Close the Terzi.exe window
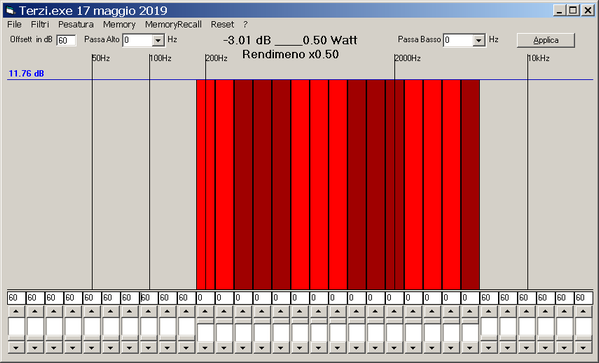 point(588,10)
